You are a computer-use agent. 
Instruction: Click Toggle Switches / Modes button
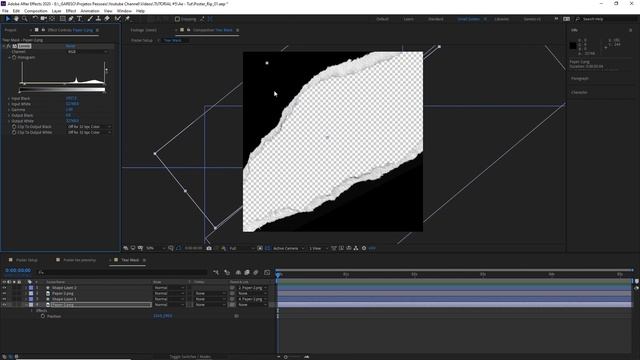click(190, 357)
